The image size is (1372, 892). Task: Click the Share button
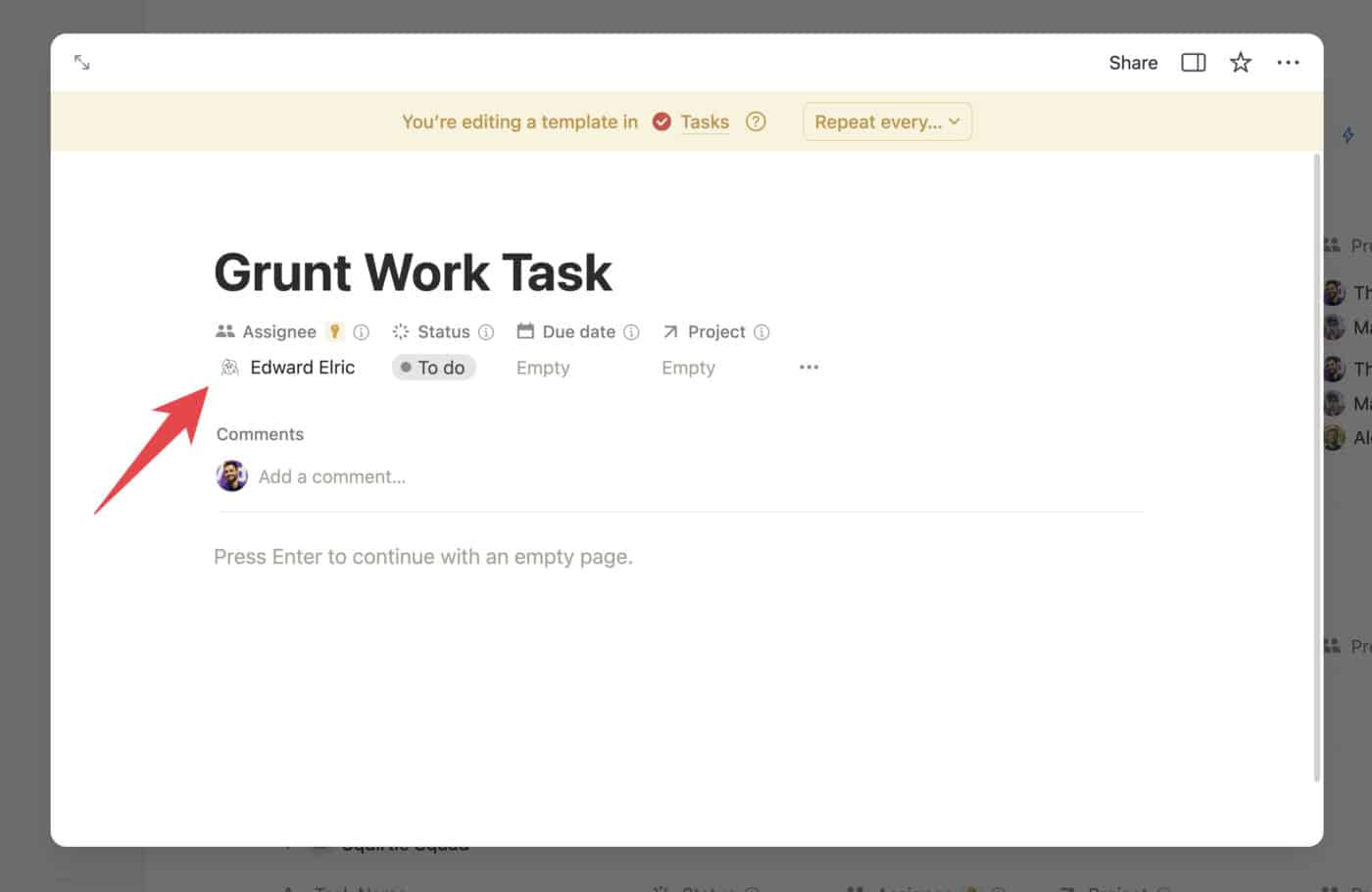point(1133,63)
